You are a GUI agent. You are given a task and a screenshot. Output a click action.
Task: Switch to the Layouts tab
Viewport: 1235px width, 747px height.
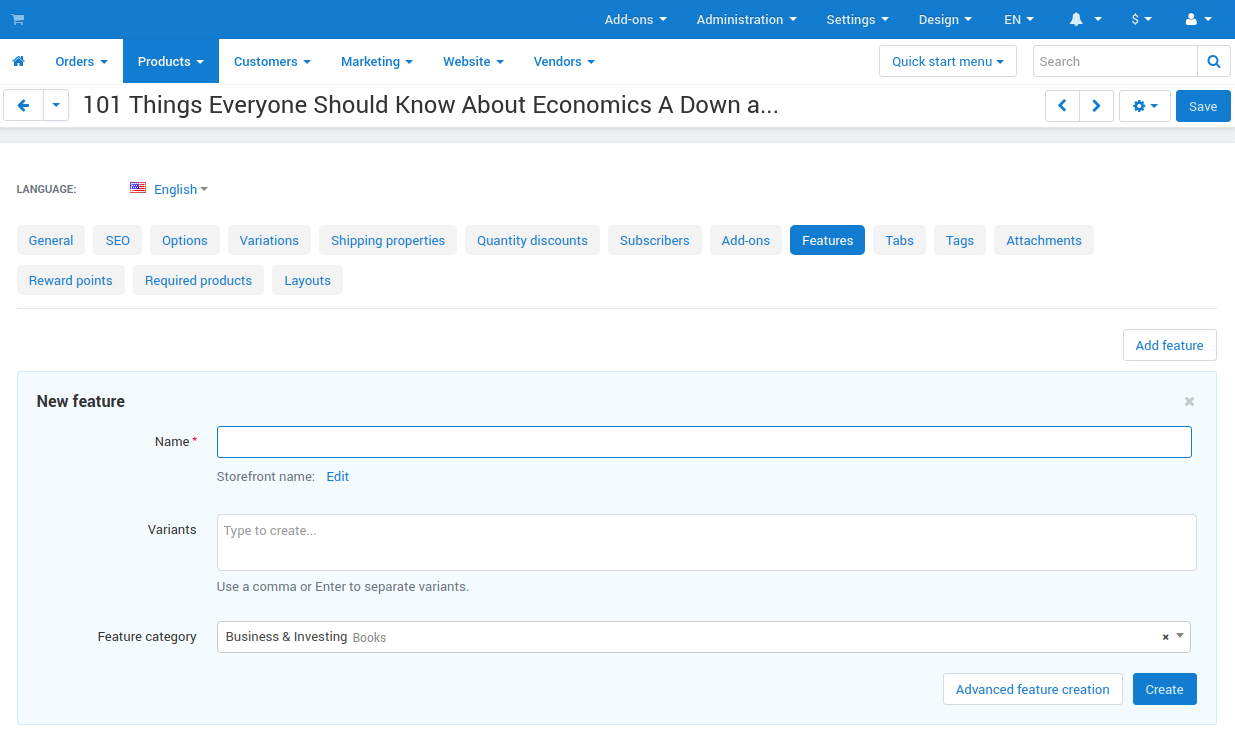[x=307, y=280]
